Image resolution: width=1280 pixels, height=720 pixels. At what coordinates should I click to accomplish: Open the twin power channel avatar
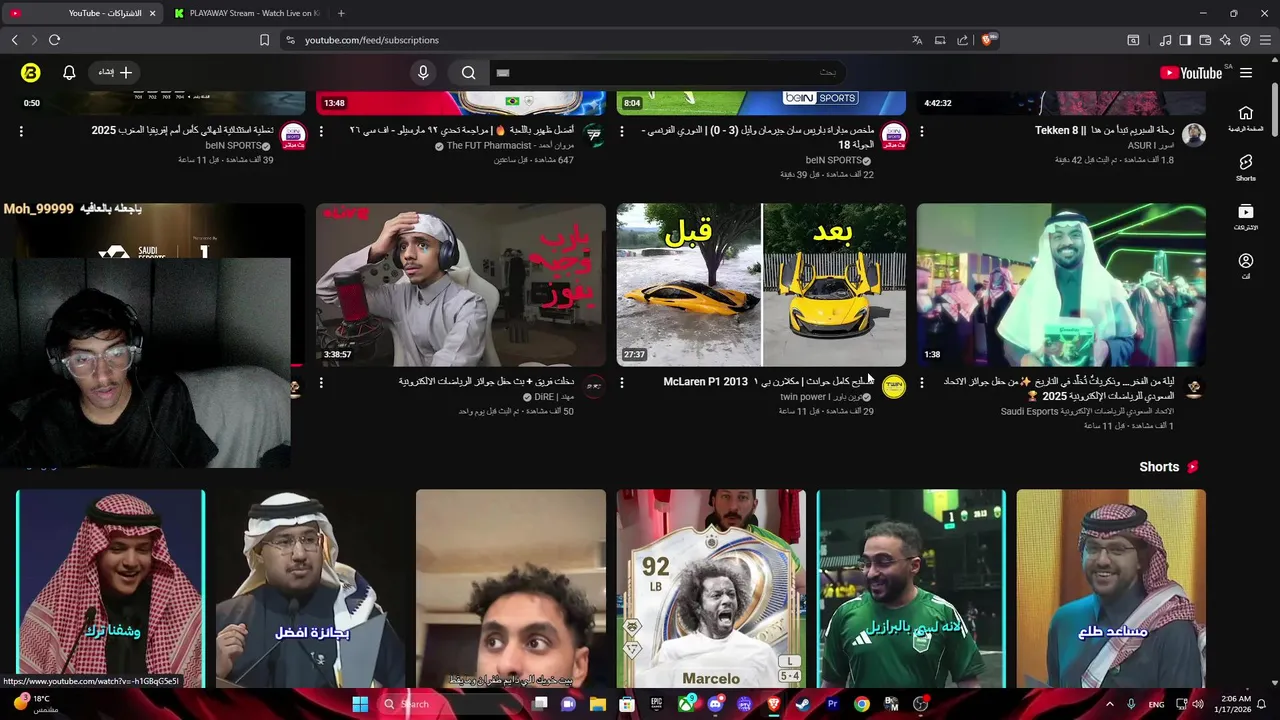click(x=894, y=387)
